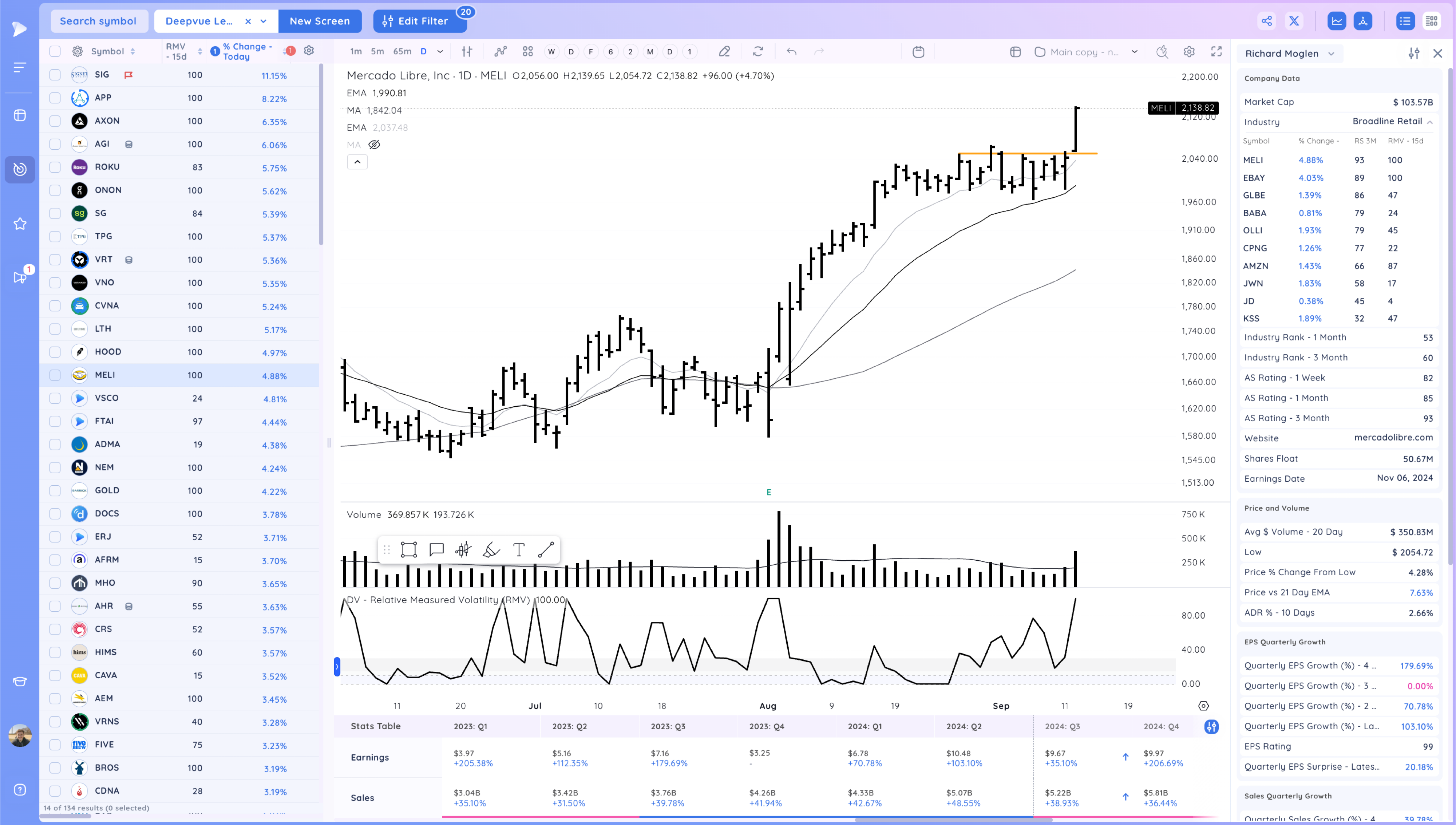Switch to the 65m timeframe

point(402,52)
